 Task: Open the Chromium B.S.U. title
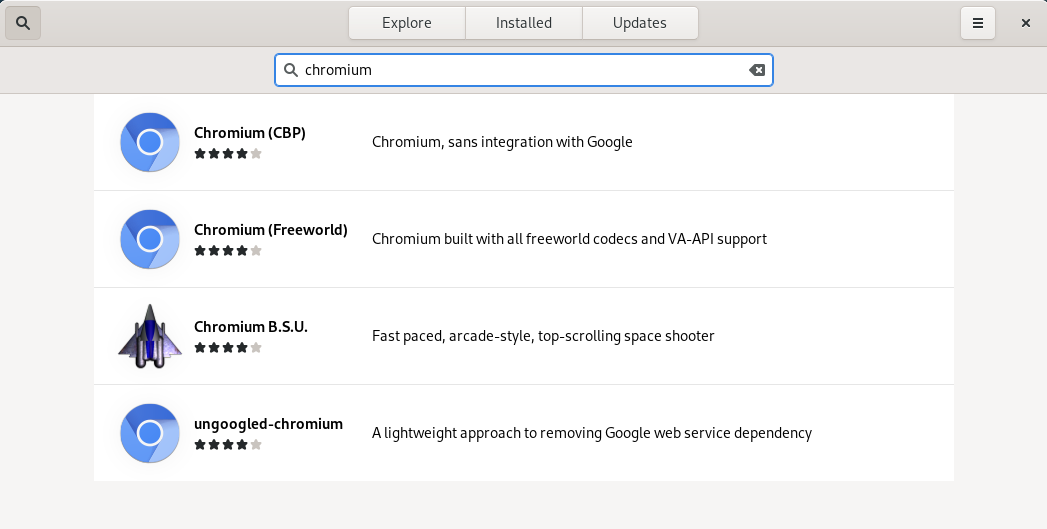click(x=251, y=326)
